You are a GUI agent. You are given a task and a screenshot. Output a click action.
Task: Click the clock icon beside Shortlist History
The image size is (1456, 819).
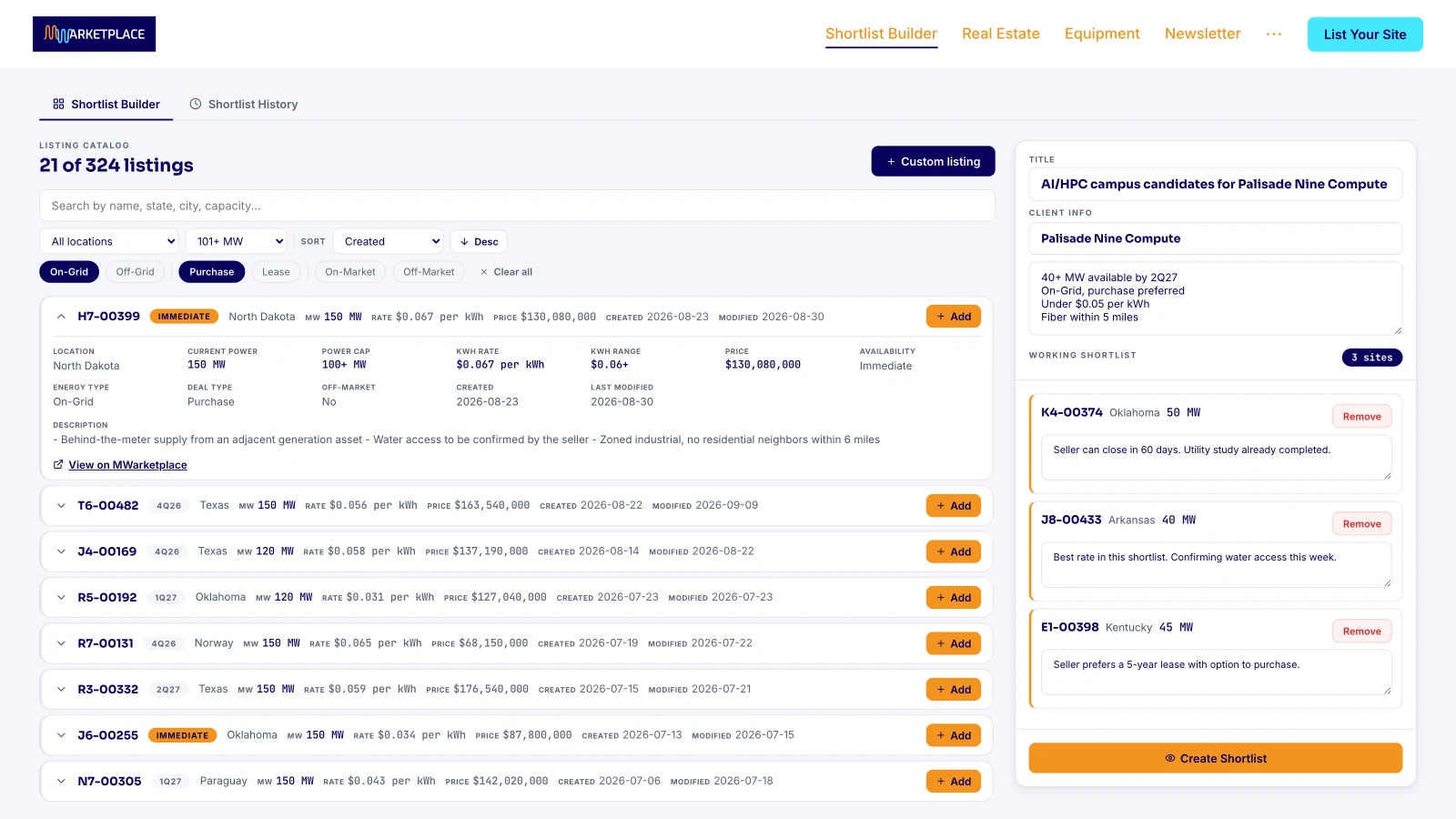(x=195, y=104)
